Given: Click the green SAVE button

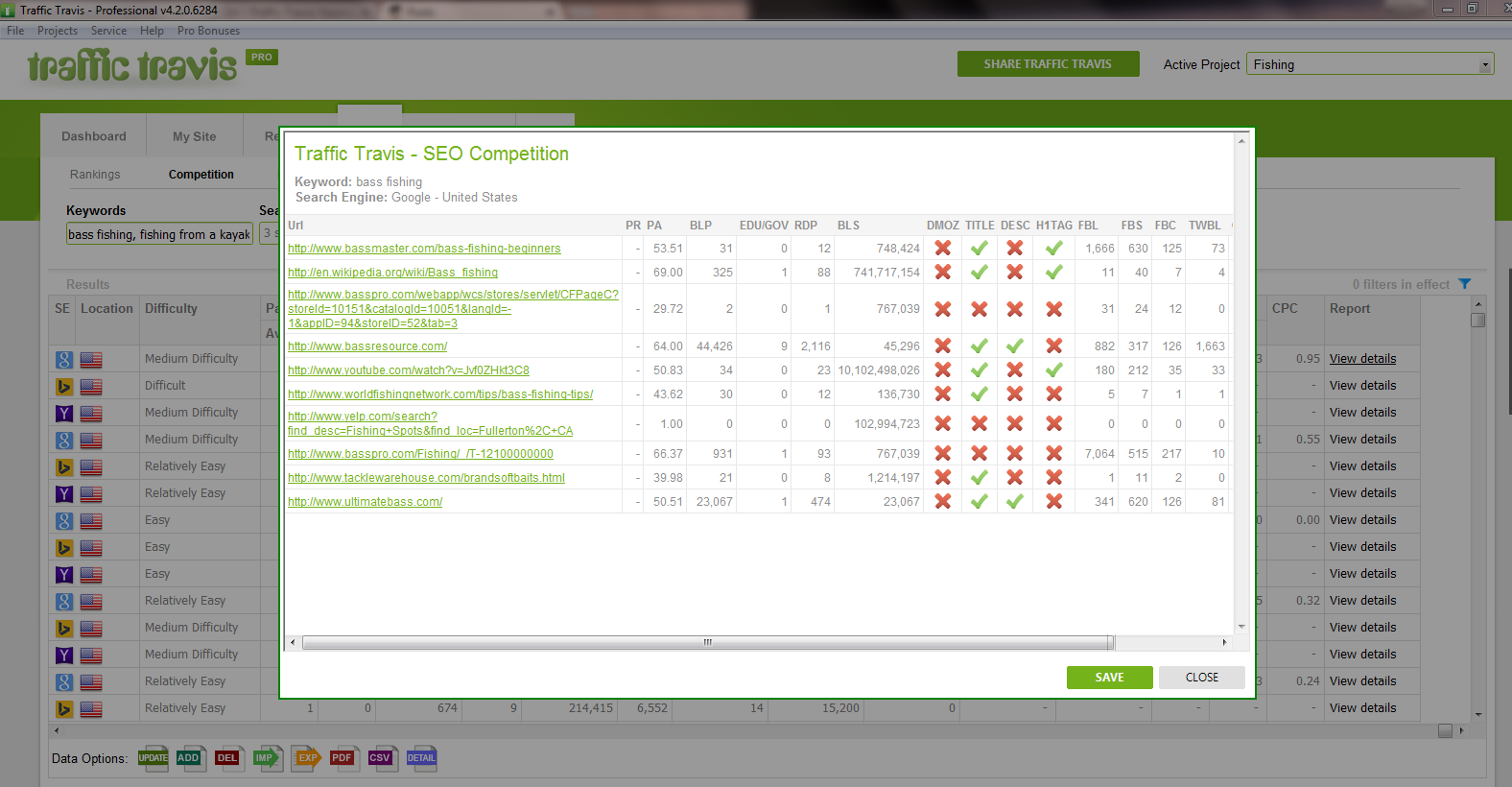Looking at the screenshot, I should 1109,678.
